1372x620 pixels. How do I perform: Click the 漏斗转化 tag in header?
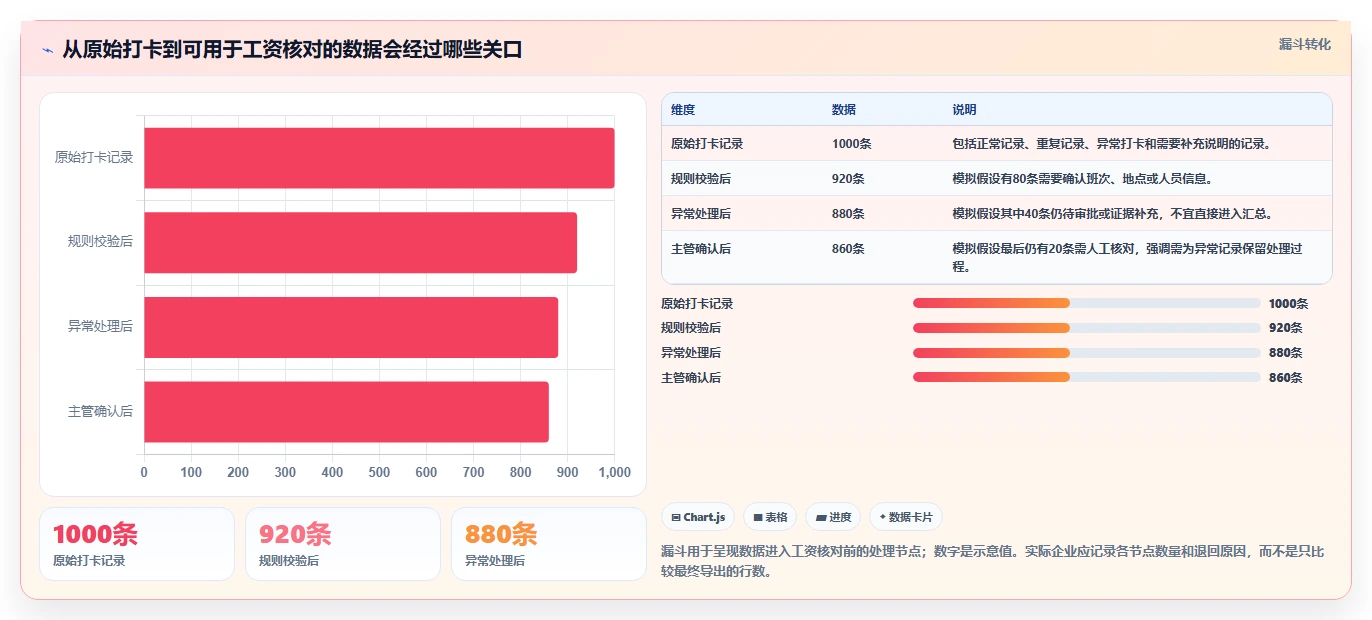tap(1304, 44)
